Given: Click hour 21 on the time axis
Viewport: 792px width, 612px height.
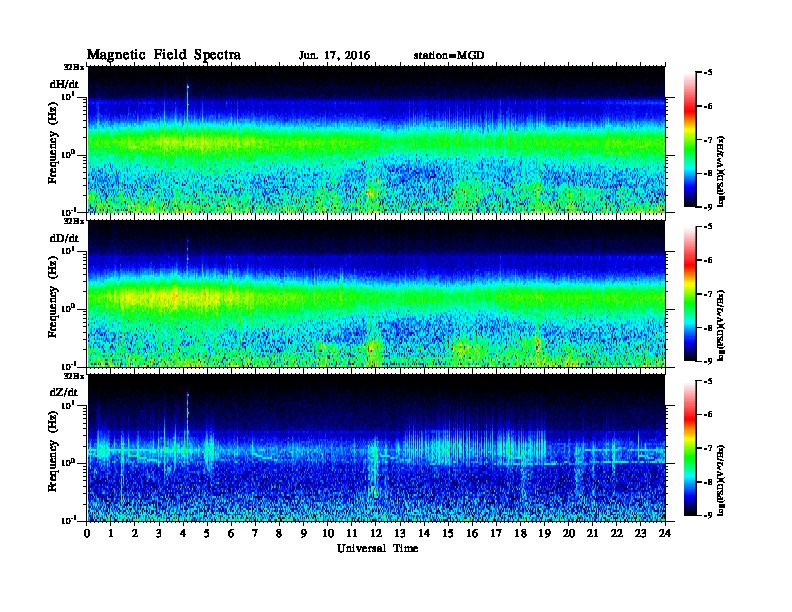Looking at the screenshot, I should [x=592, y=534].
